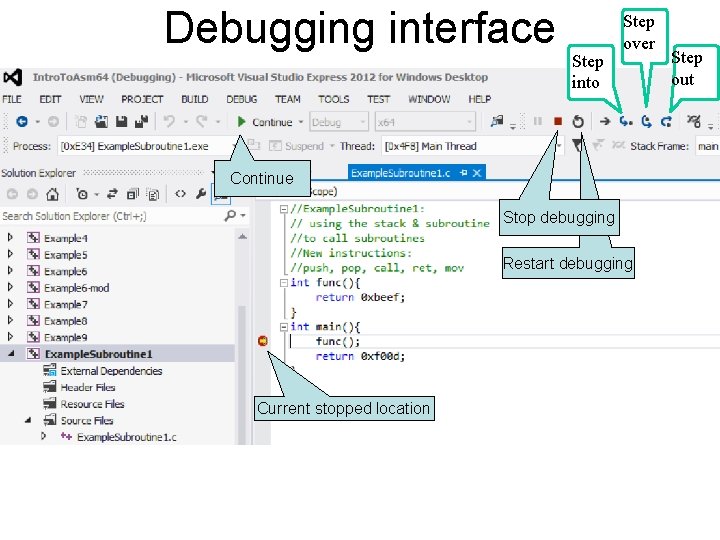Open the FILE menu
Image resolution: width=720 pixels, height=540 pixels.
click(11, 99)
